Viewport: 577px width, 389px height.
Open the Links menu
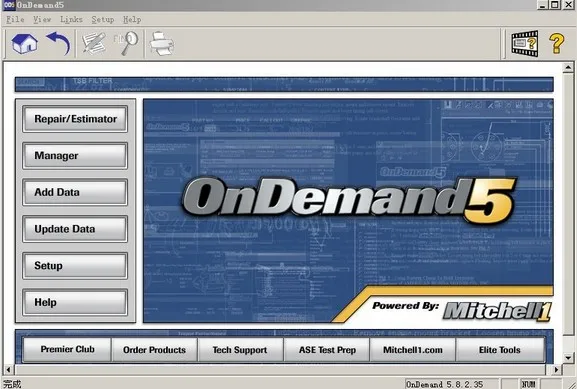click(x=71, y=20)
